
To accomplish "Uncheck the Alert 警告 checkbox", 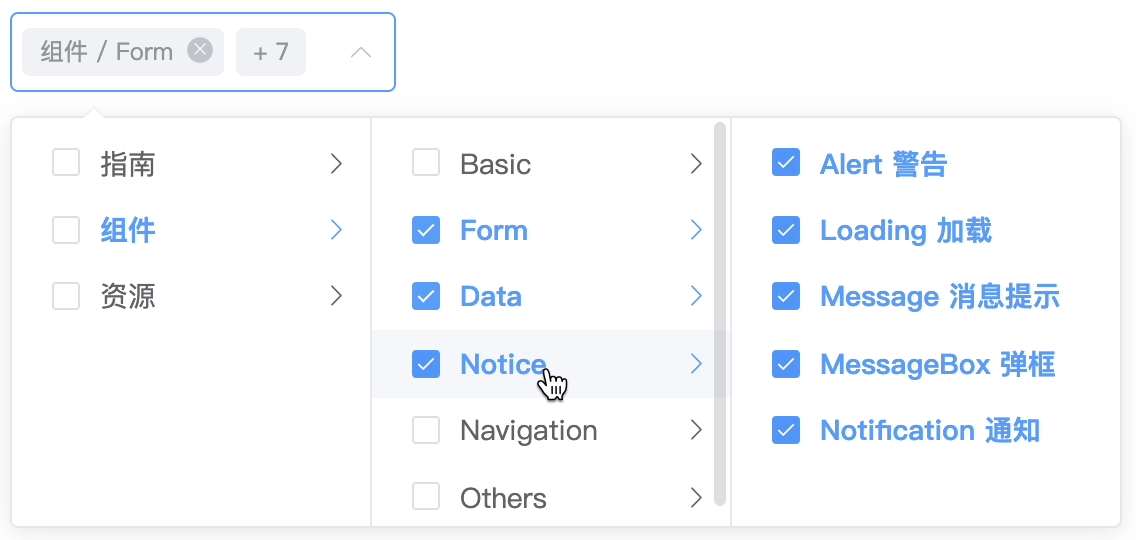I will [x=786, y=163].
